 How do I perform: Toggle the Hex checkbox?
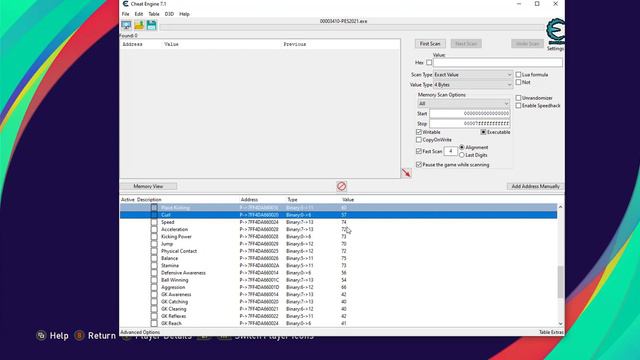tap(429, 62)
